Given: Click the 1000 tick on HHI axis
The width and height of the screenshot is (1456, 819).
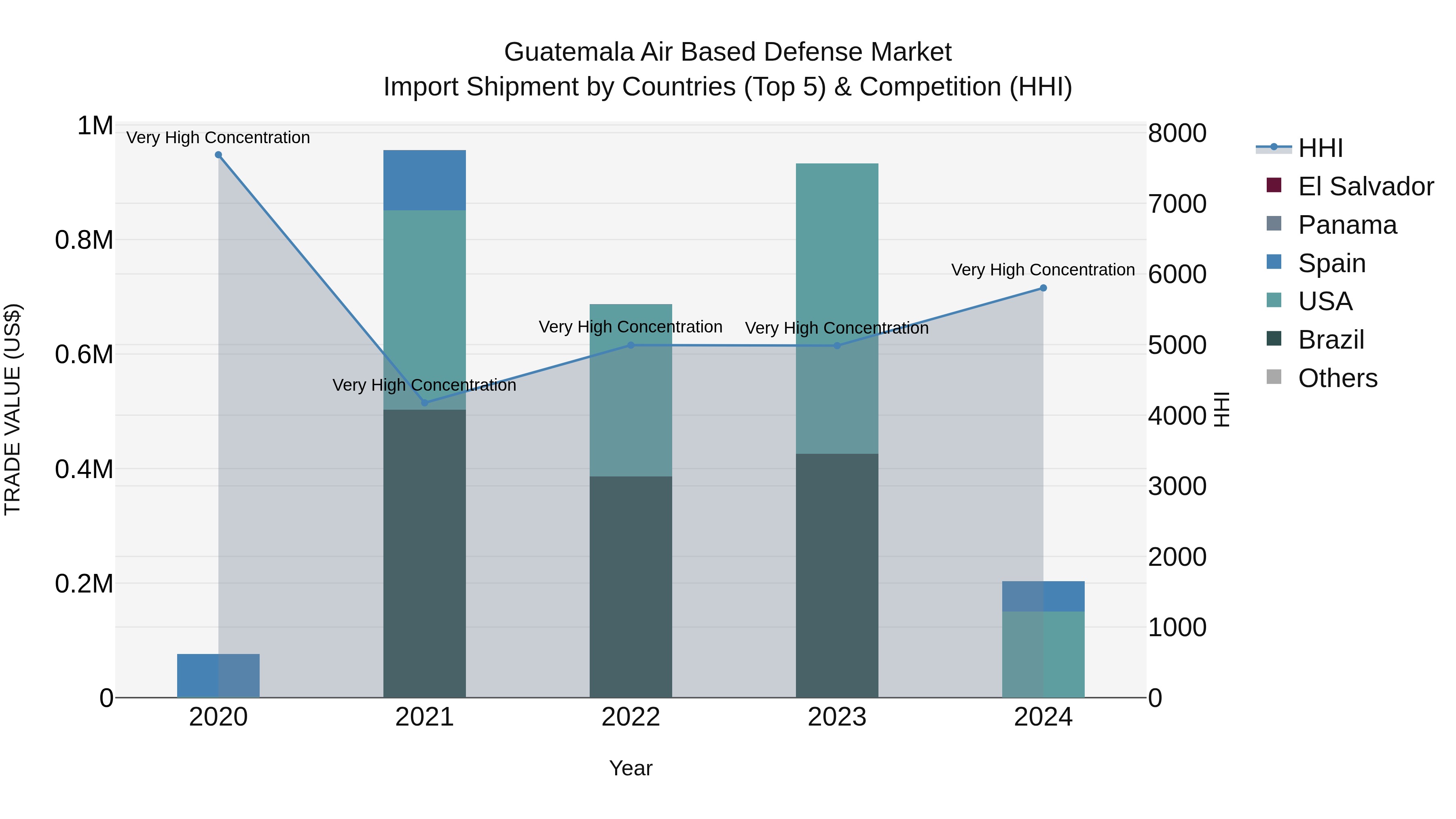Looking at the screenshot, I should (x=1177, y=627).
